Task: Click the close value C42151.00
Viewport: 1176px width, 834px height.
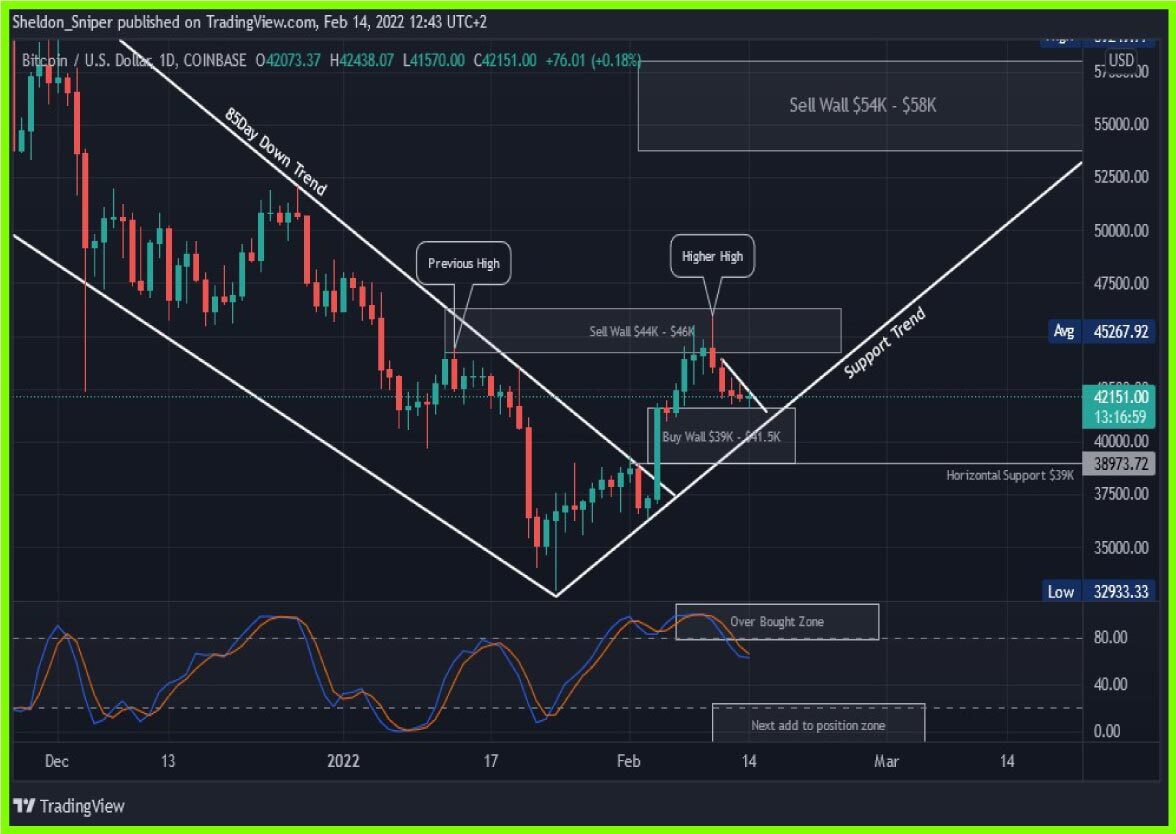Action: 505,60
